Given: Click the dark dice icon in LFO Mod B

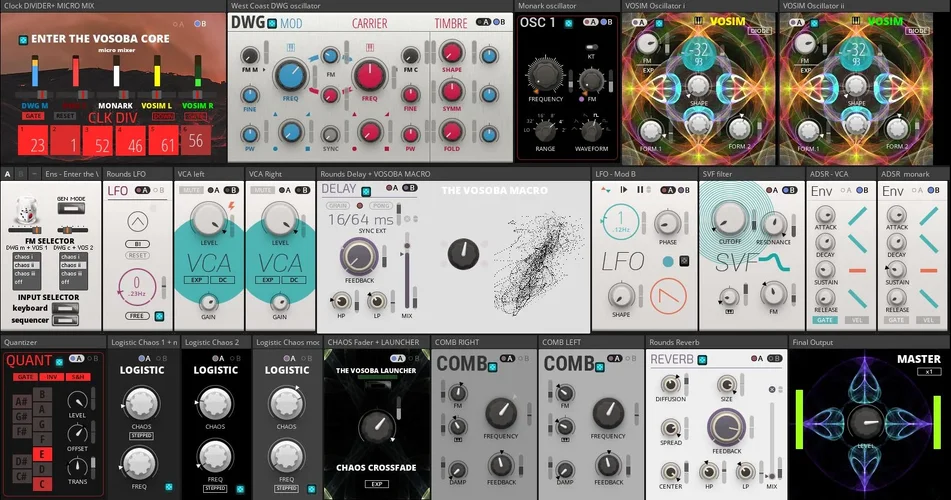Looking at the screenshot, I should tap(684, 261).
